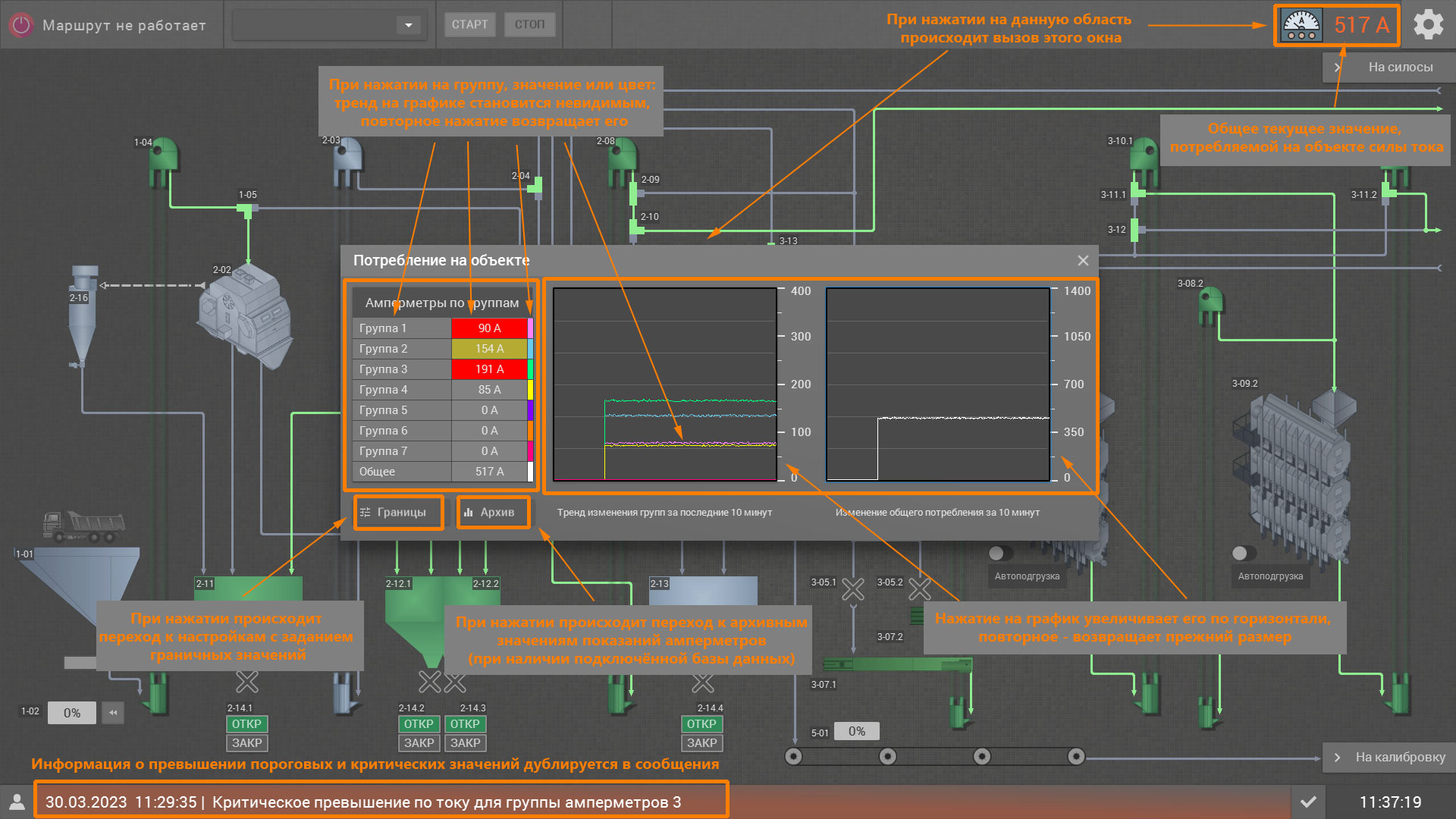Expand the На калибровку navigation chevron
This screenshot has width=1456, height=819.
click(x=1338, y=757)
